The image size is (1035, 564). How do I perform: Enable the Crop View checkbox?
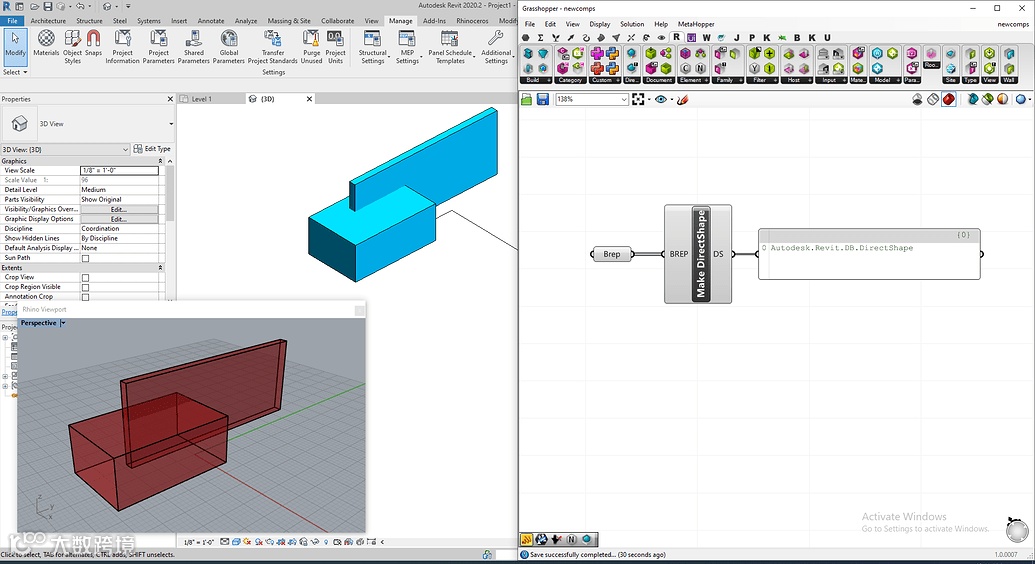coord(85,277)
